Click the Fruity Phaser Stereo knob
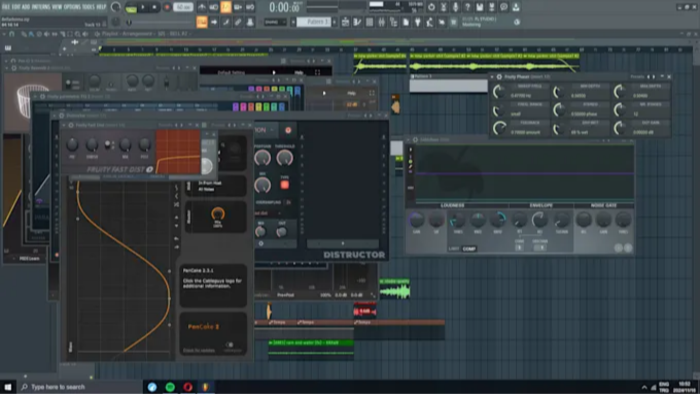The image size is (700, 394). [x=559, y=110]
